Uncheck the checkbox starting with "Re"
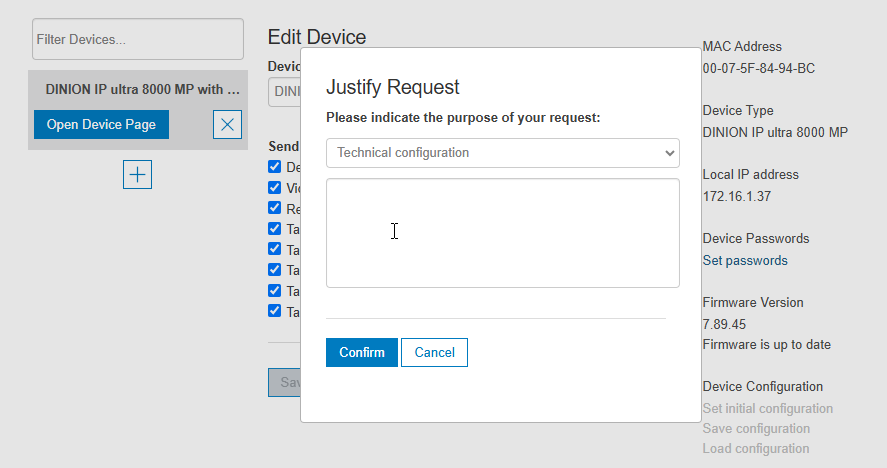 [x=275, y=208]
